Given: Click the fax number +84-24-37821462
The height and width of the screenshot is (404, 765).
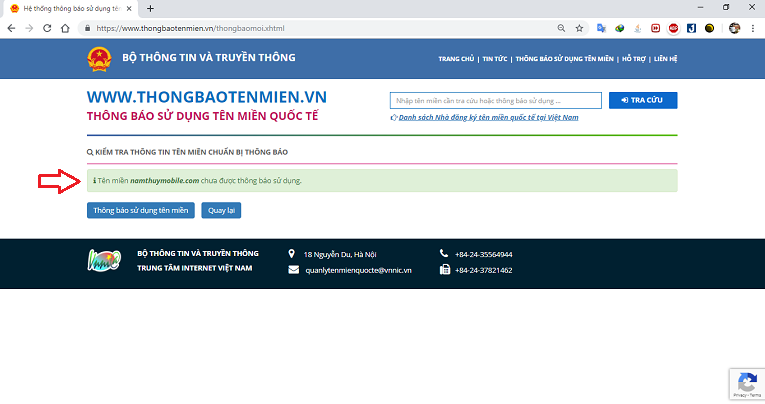Looking at the screenshot, I should coord(483,270).
